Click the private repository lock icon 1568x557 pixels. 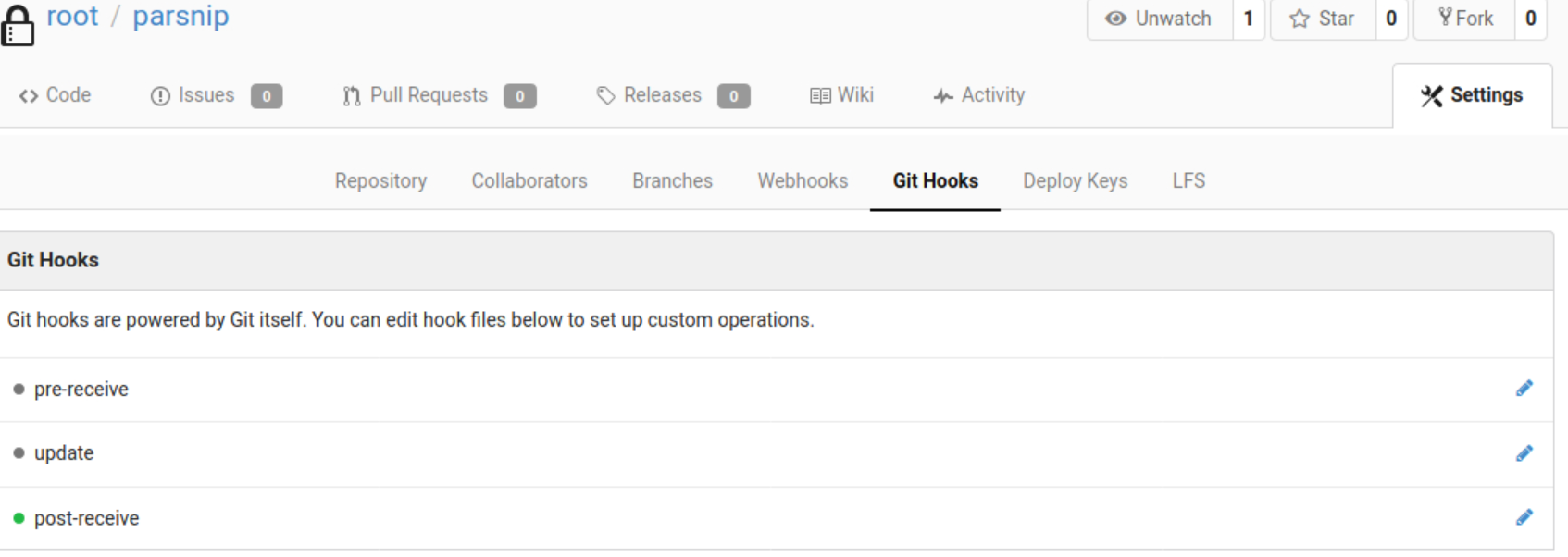(17, 24)
